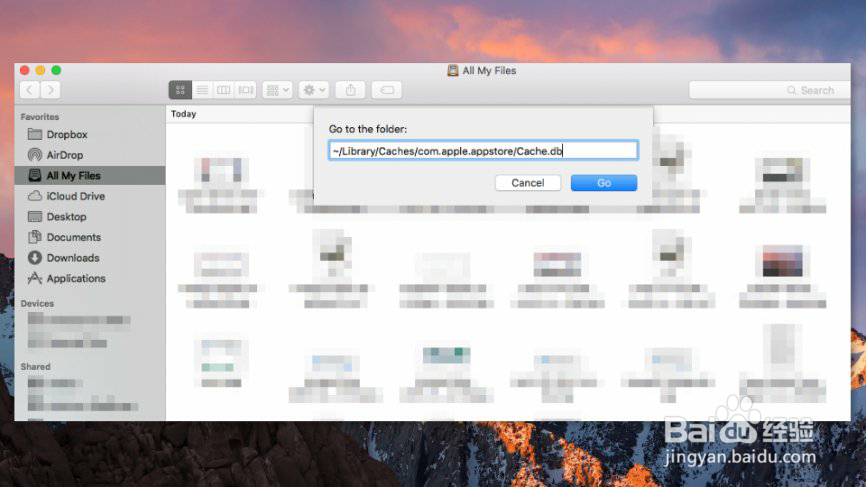The height and width of the screenshot is (487, 866).
Task: Click the yellow minimize window button
Action: coord(40,71)
